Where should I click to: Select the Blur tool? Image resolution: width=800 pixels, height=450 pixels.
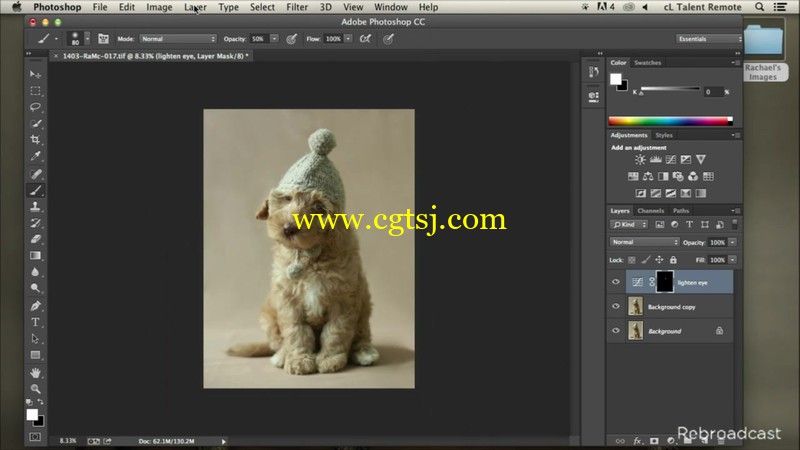point(35,271)
